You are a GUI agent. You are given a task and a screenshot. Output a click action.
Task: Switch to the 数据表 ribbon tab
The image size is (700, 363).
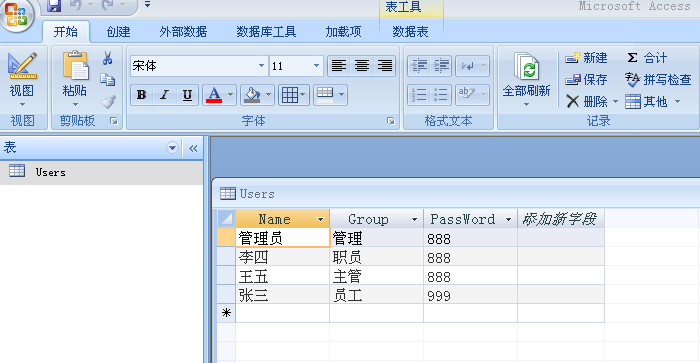pyautogui.click(x=410, y=32)
